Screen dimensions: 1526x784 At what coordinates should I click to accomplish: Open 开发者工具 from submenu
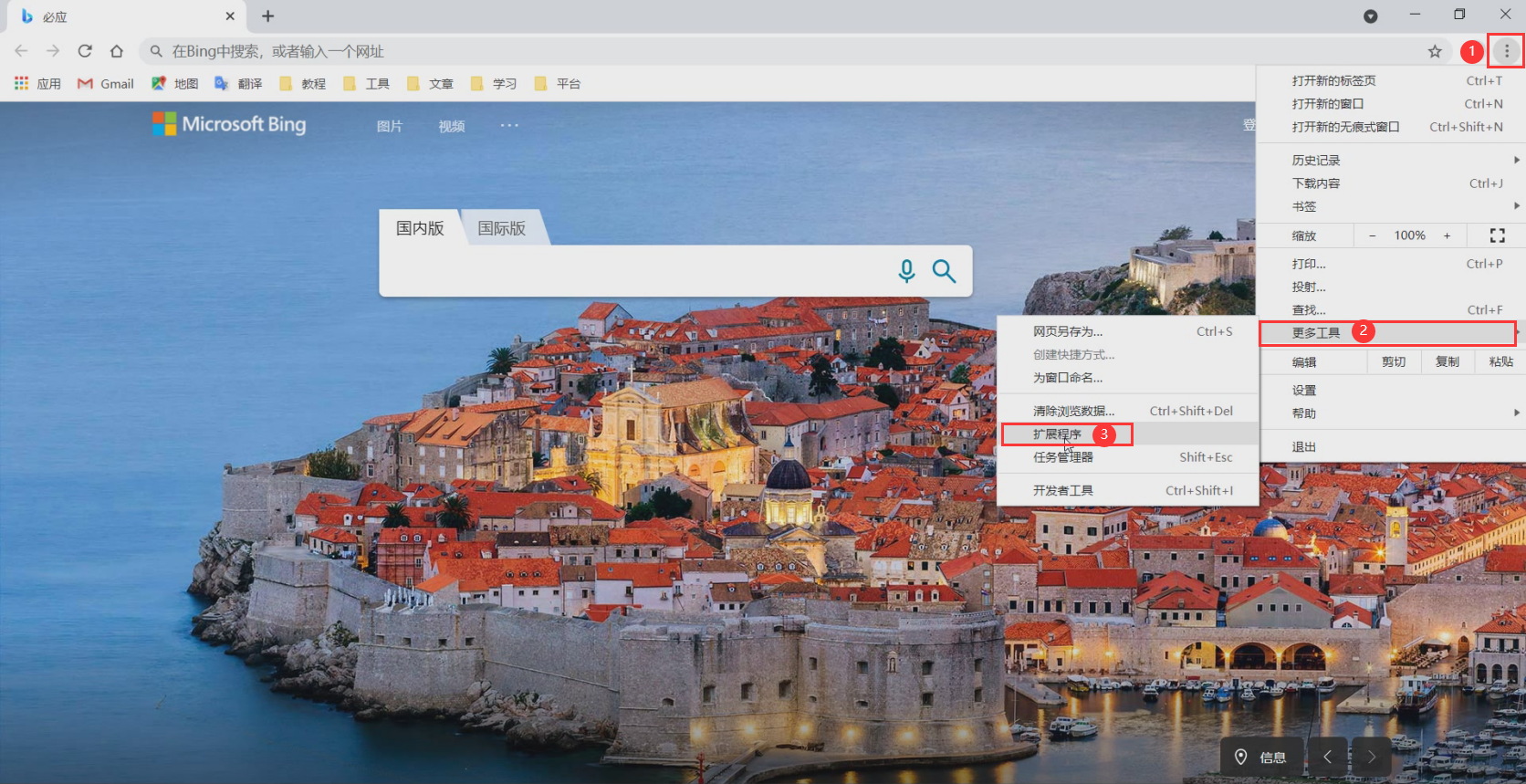[1128, 490]
